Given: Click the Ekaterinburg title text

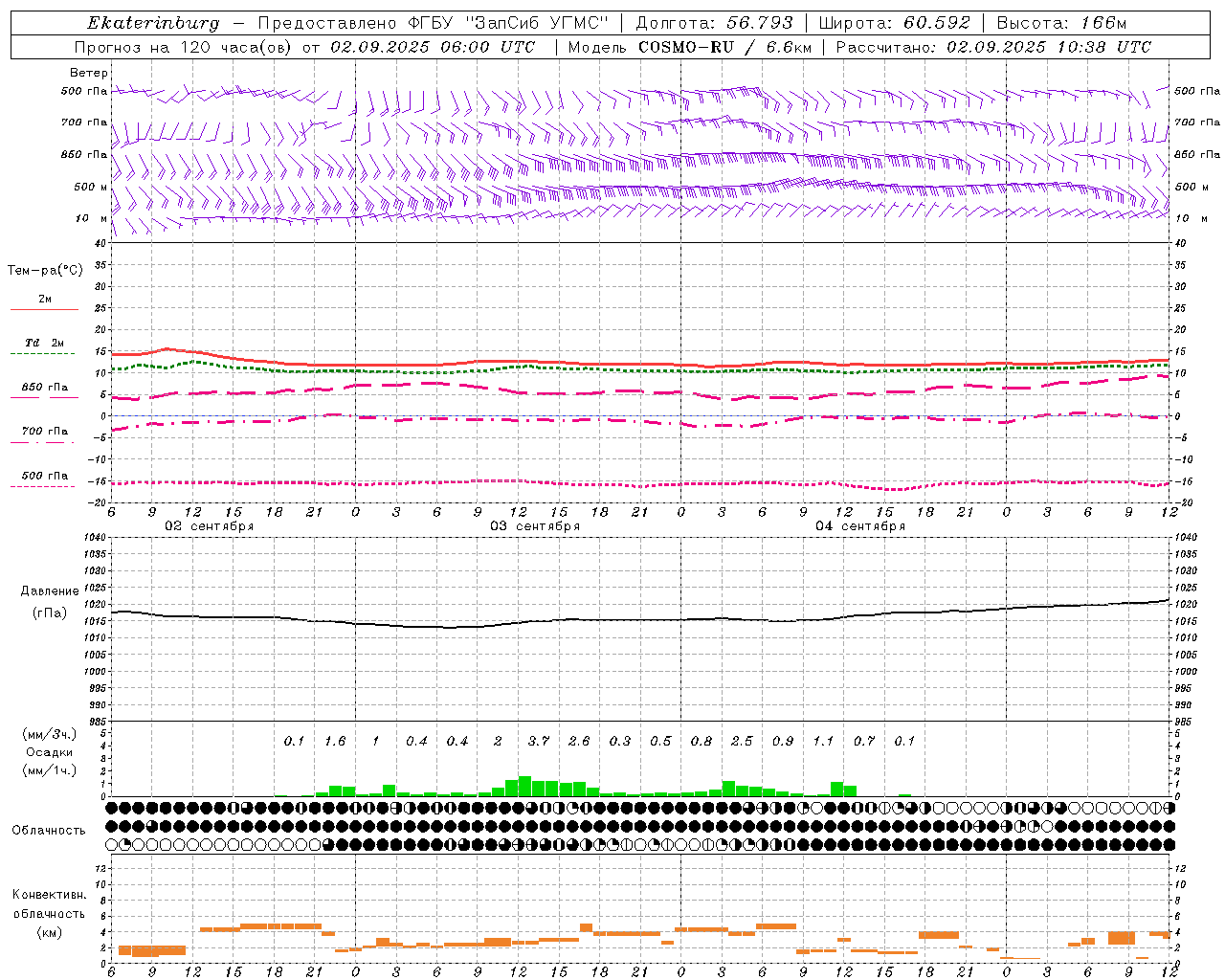Looking at the screenshot, I should pyautogui.click(x=153, y=23).
